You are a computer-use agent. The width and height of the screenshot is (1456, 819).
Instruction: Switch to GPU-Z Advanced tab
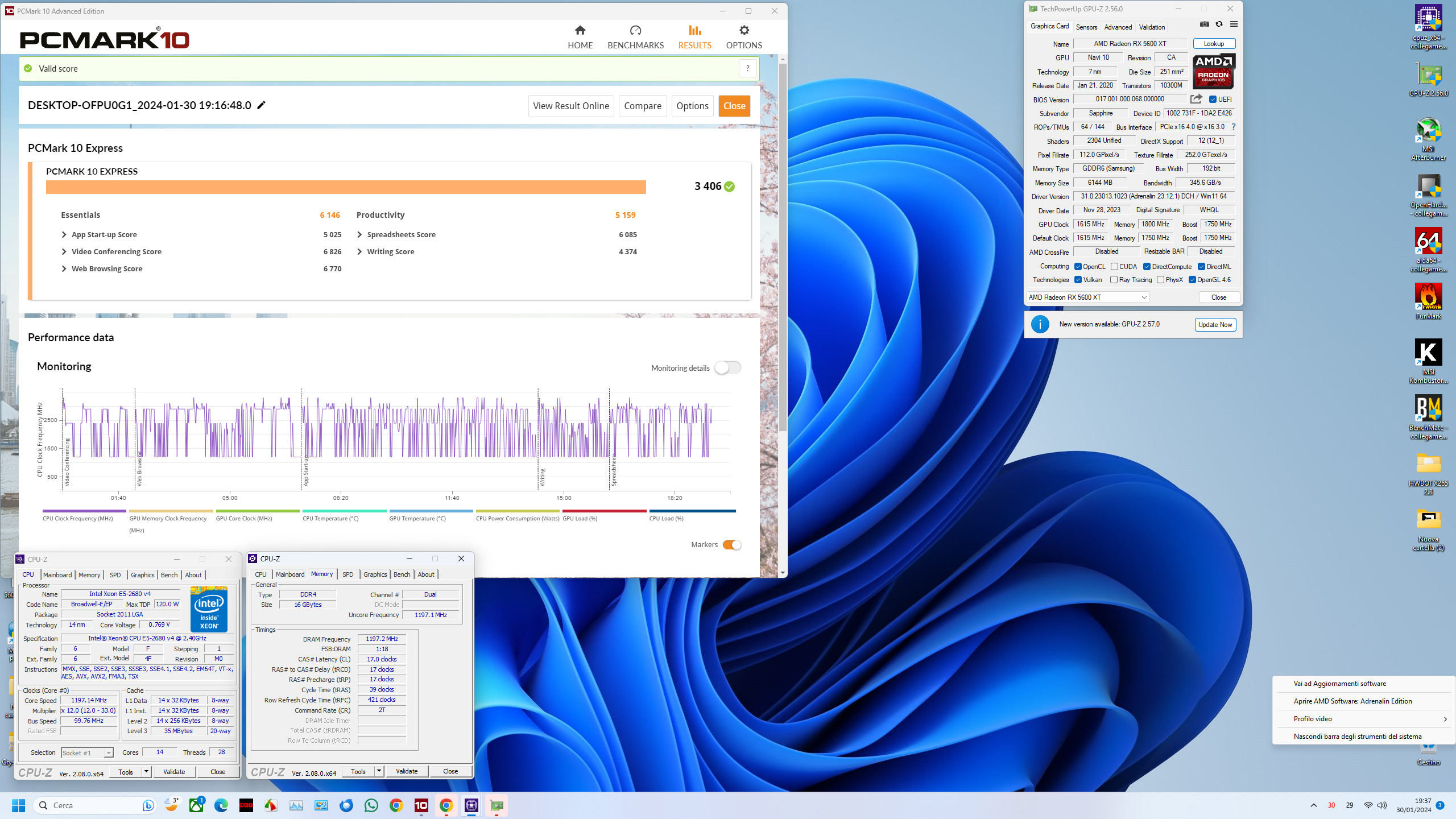click(x=1118, y=27)
